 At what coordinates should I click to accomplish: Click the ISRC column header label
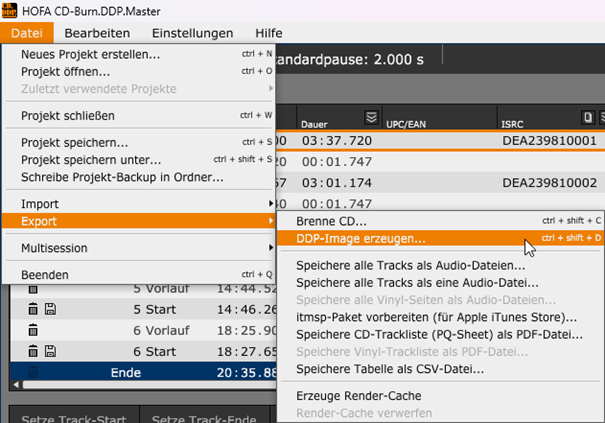click(512, 124)
